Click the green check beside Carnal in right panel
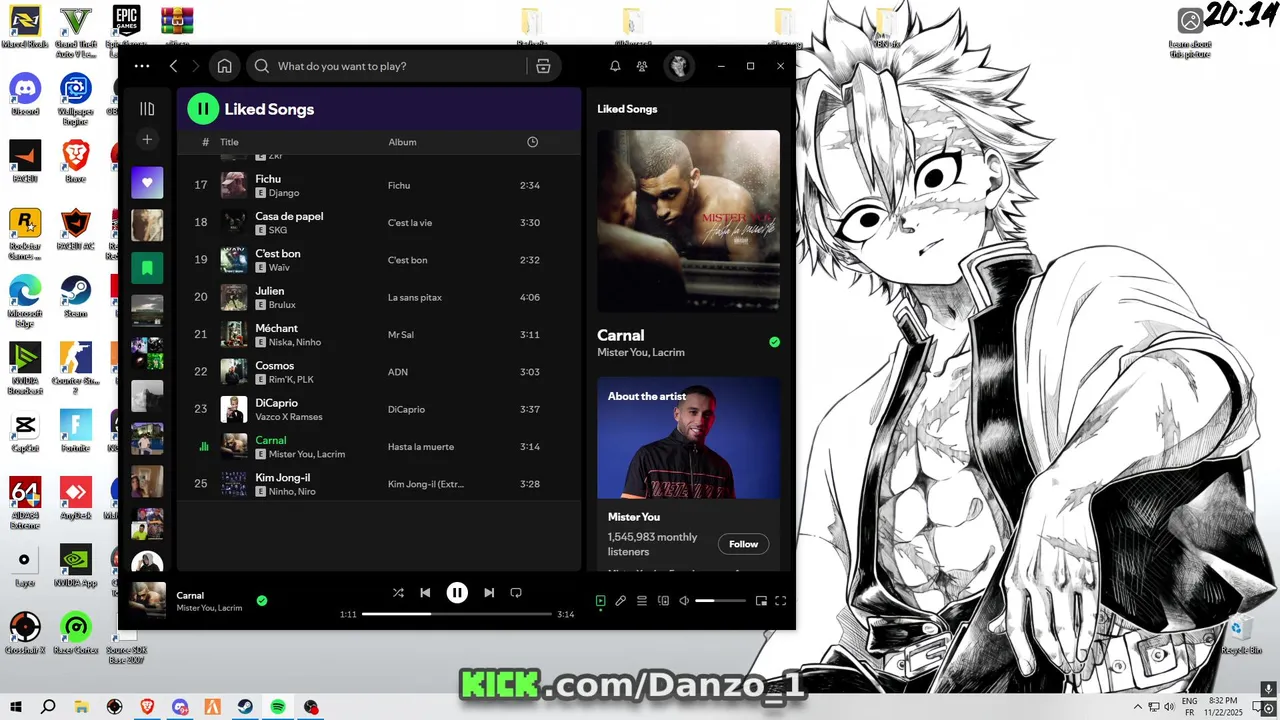This screenshot has width=1280, height=720. [x=774, y=342]
